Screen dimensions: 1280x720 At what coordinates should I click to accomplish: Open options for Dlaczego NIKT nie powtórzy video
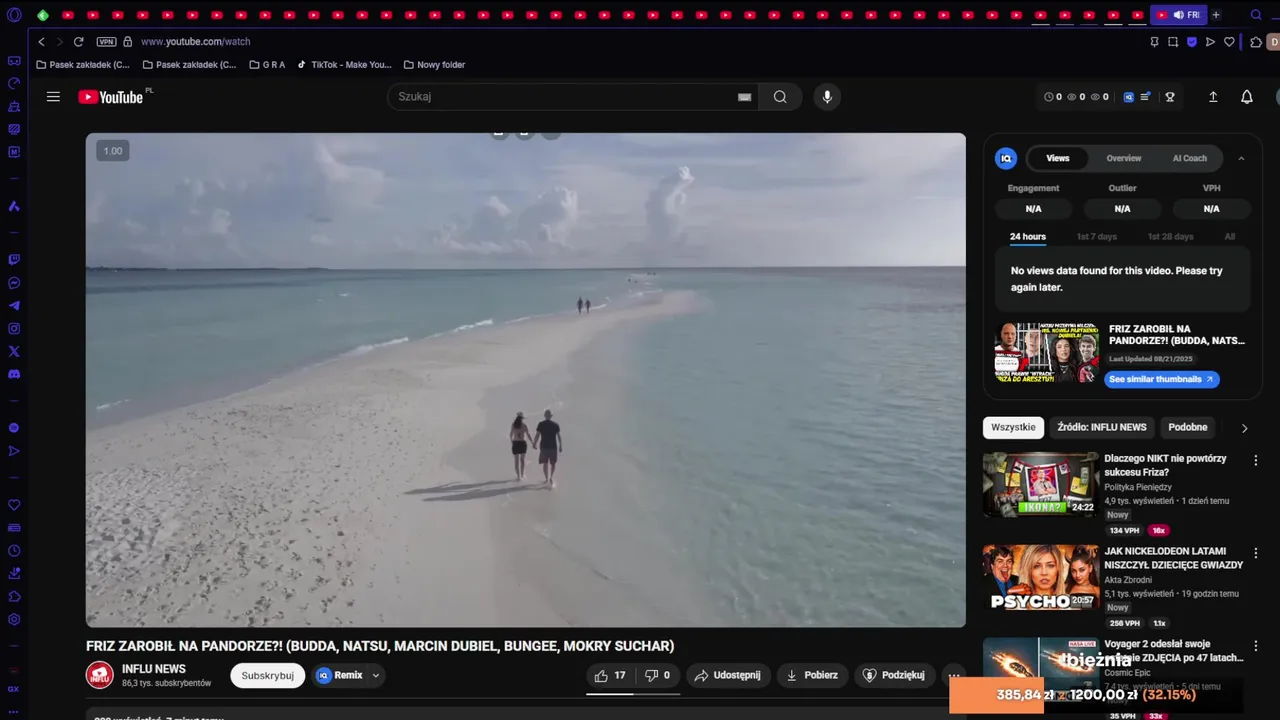click(x=1255, y=460)
